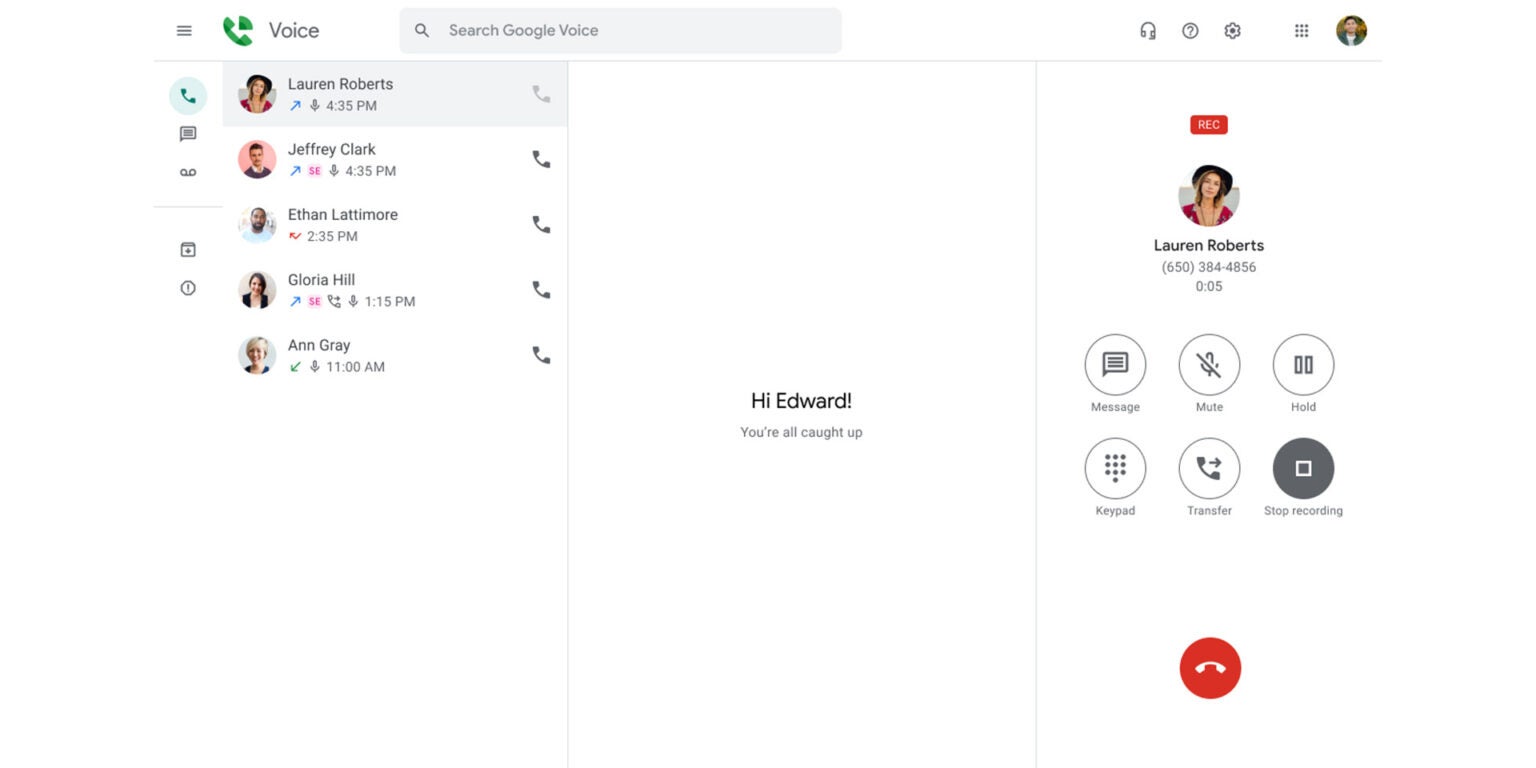The image size is (1536, 768).
Task: Open the Google apps grid
Action: click(x=1301, y=31)
